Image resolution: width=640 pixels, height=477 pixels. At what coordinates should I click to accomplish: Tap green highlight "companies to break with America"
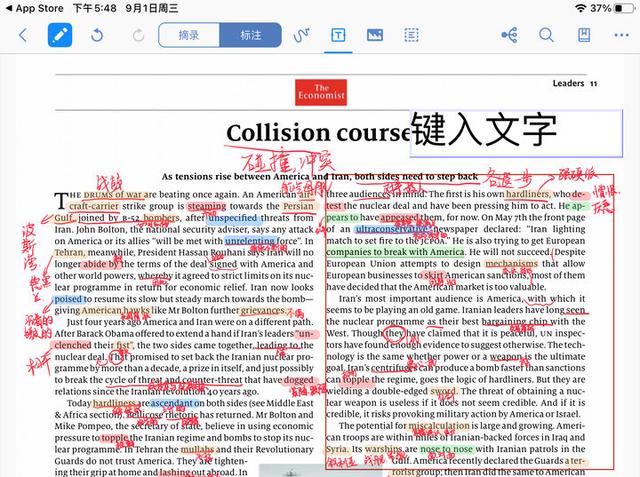(395, 252)
